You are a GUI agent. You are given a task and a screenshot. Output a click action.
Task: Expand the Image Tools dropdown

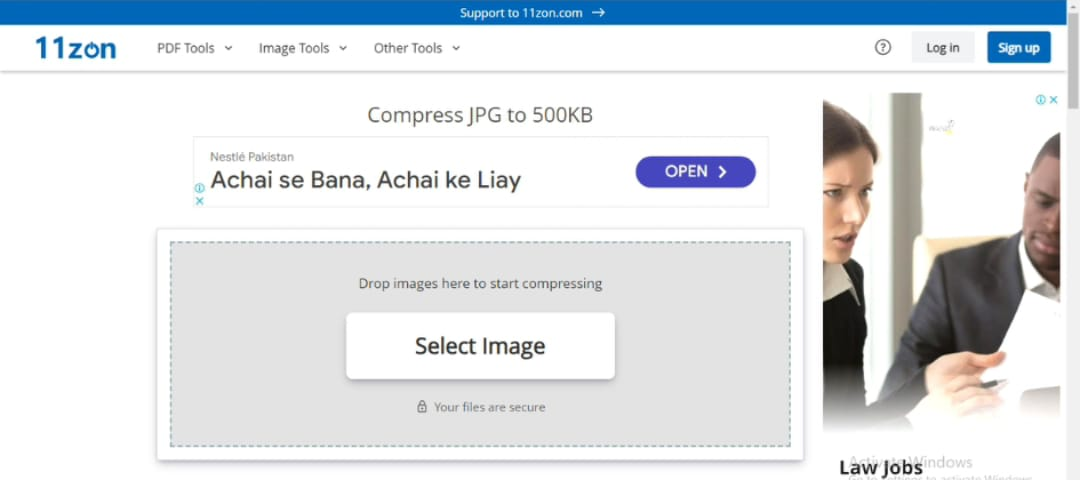(303, 48)
